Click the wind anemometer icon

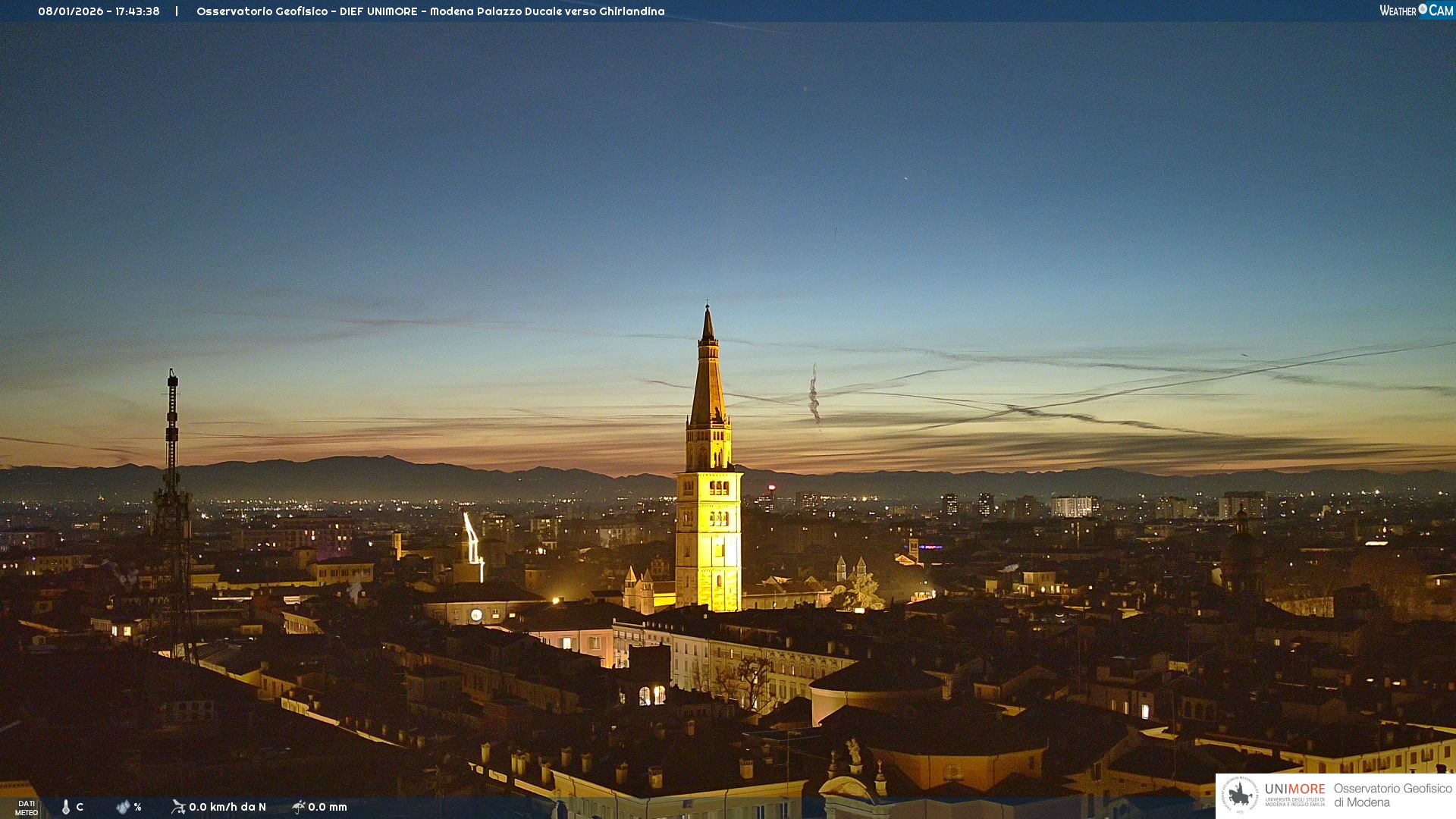click(178, 807)
